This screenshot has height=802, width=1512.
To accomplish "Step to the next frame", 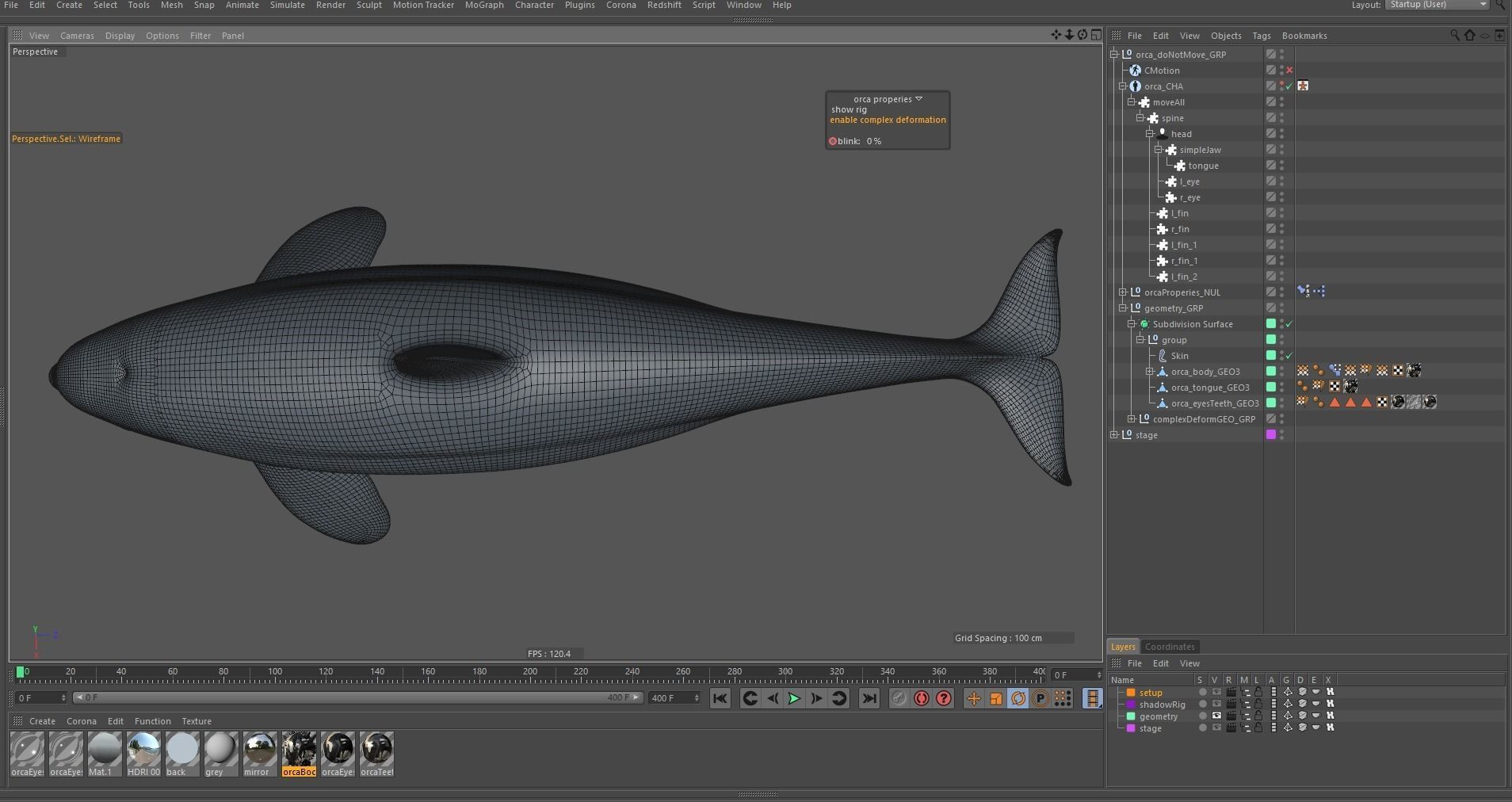I will click(816, 698).
